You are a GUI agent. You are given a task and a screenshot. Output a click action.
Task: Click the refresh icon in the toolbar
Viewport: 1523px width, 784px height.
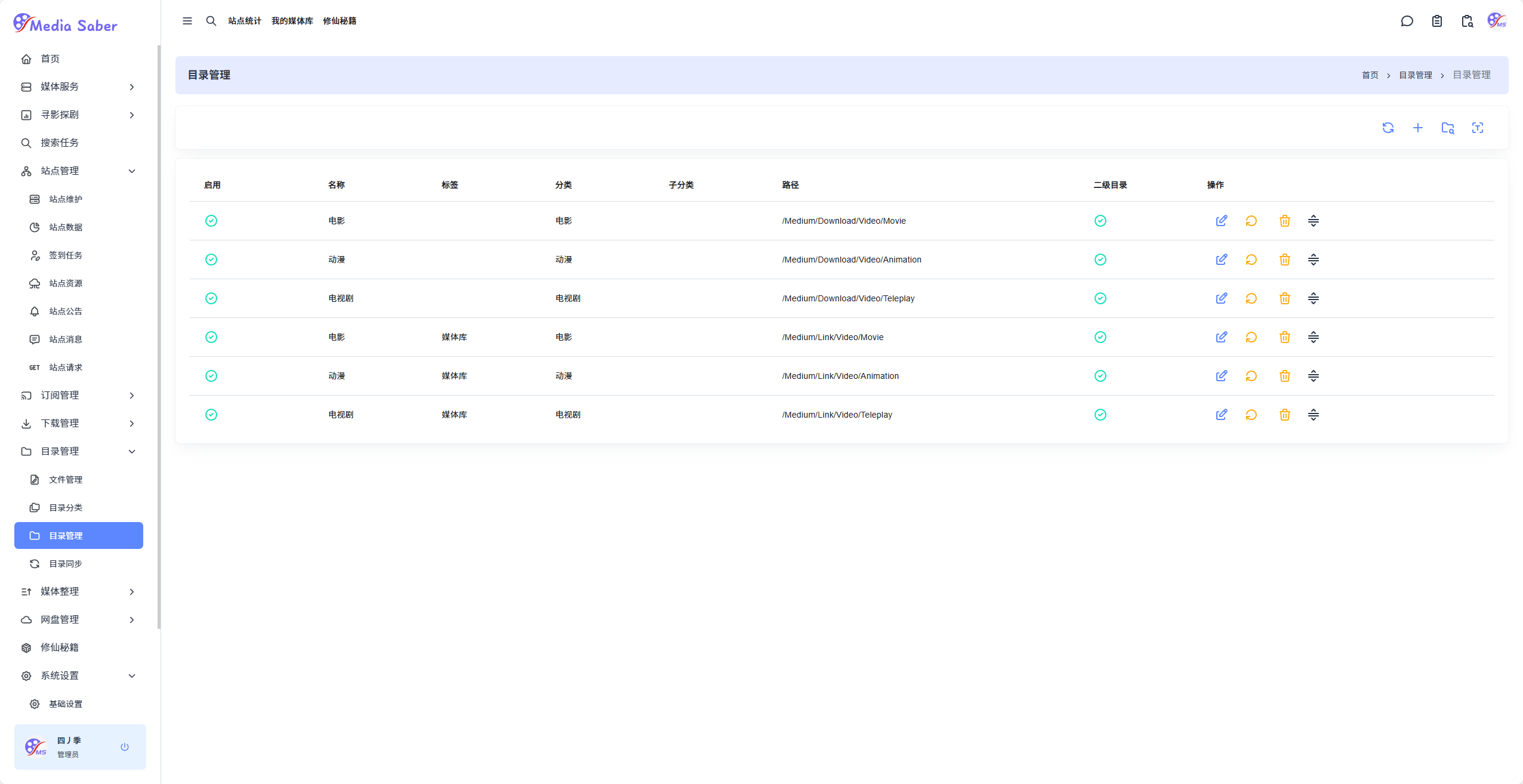1388,128
